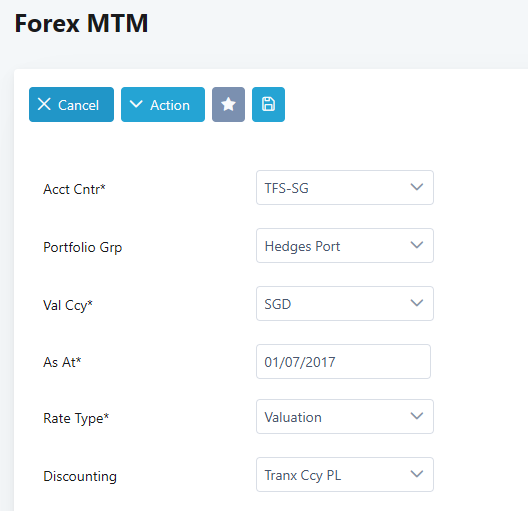
Task: Click the Forex MTM page heading
Action: 81,23
